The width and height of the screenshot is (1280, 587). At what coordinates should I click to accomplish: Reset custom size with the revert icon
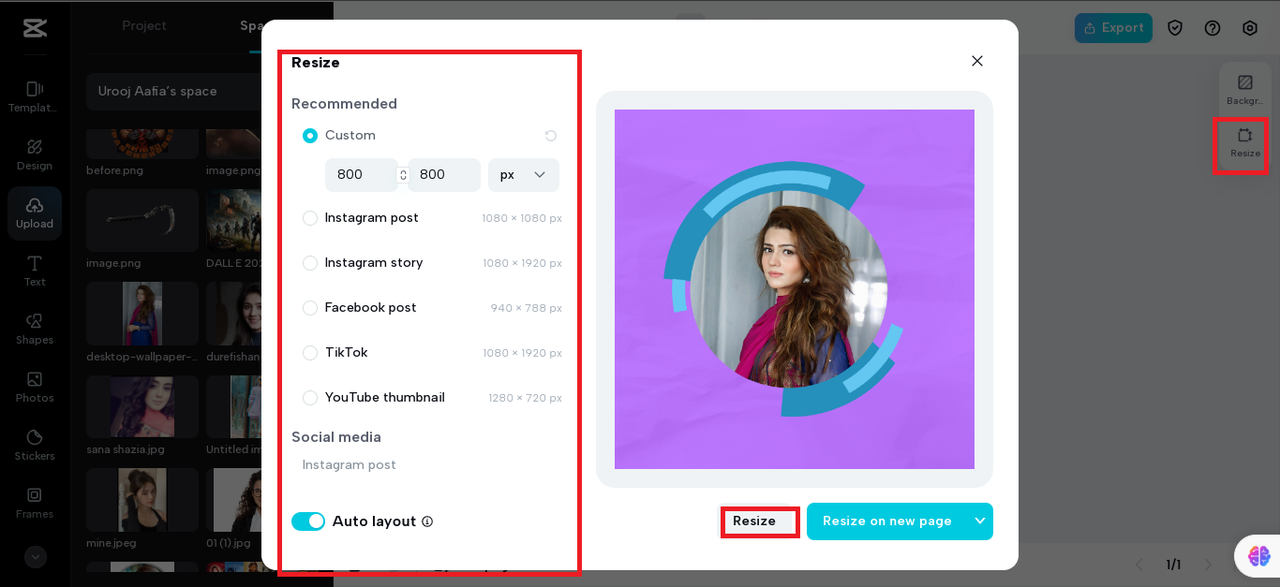(x=550, y=136)
